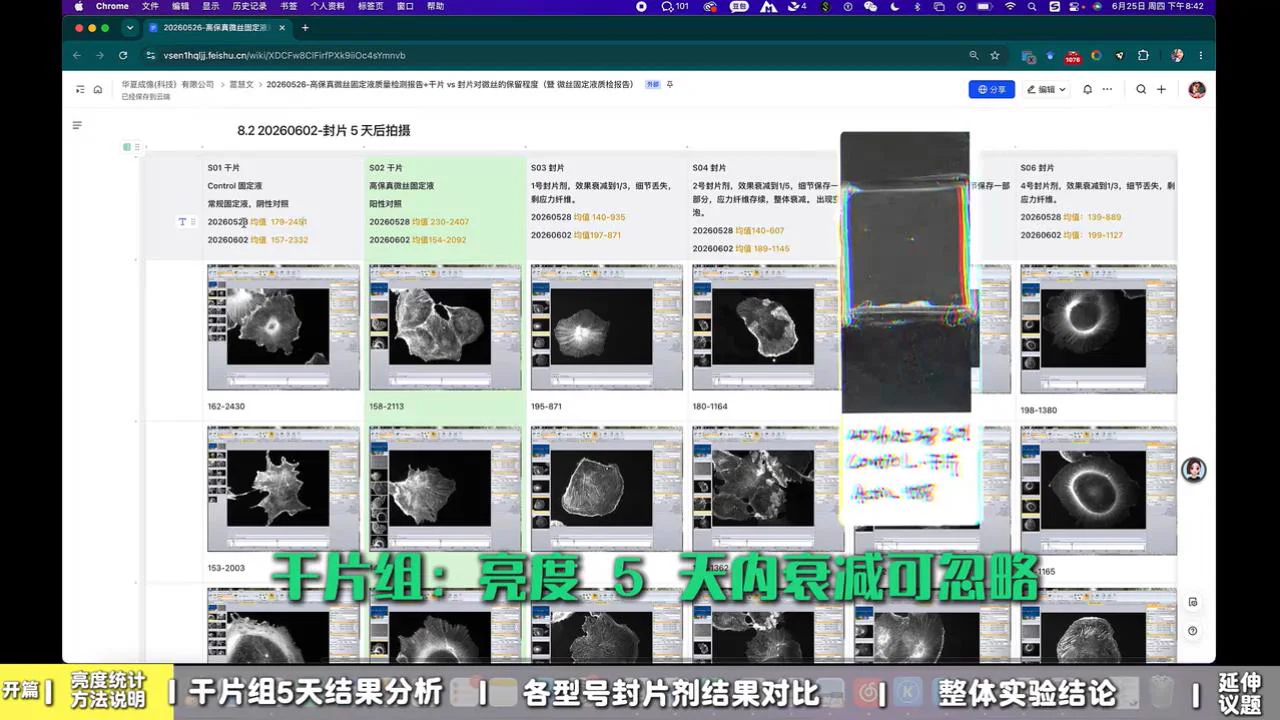Click value 162-2430 under S01 image
This screenshot has width=1280, height=720.
(x=226, y=407)
